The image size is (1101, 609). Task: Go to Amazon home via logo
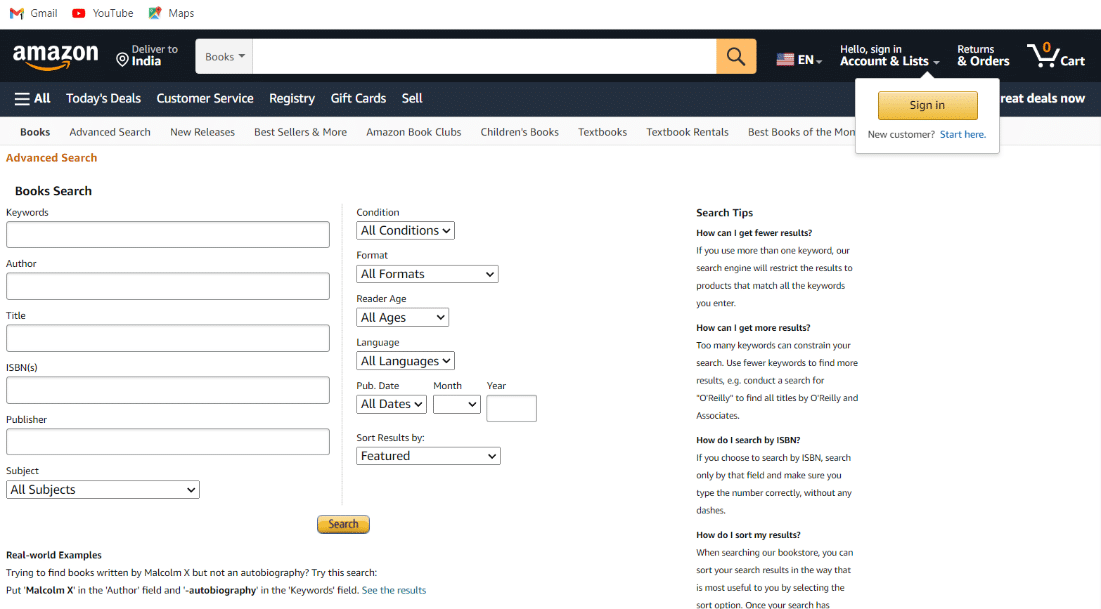click(55, 57)
